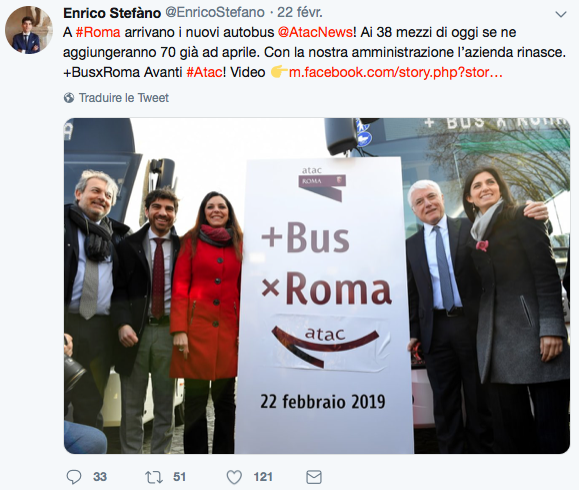Visit the @AtacNews mention
Screen dimensions: 579x490
tap(315, 32)
